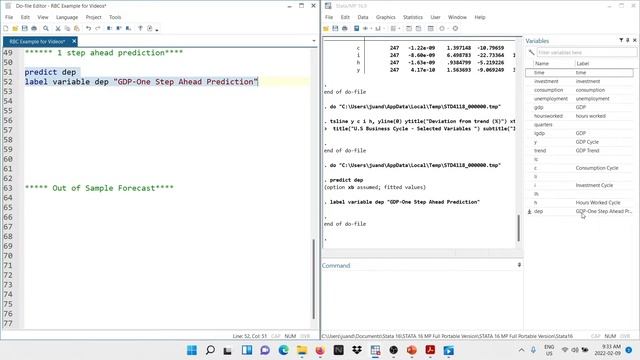
Task: Open View menu in Do-file Editor
Action: pyautogui.click(x=43, y=17)
